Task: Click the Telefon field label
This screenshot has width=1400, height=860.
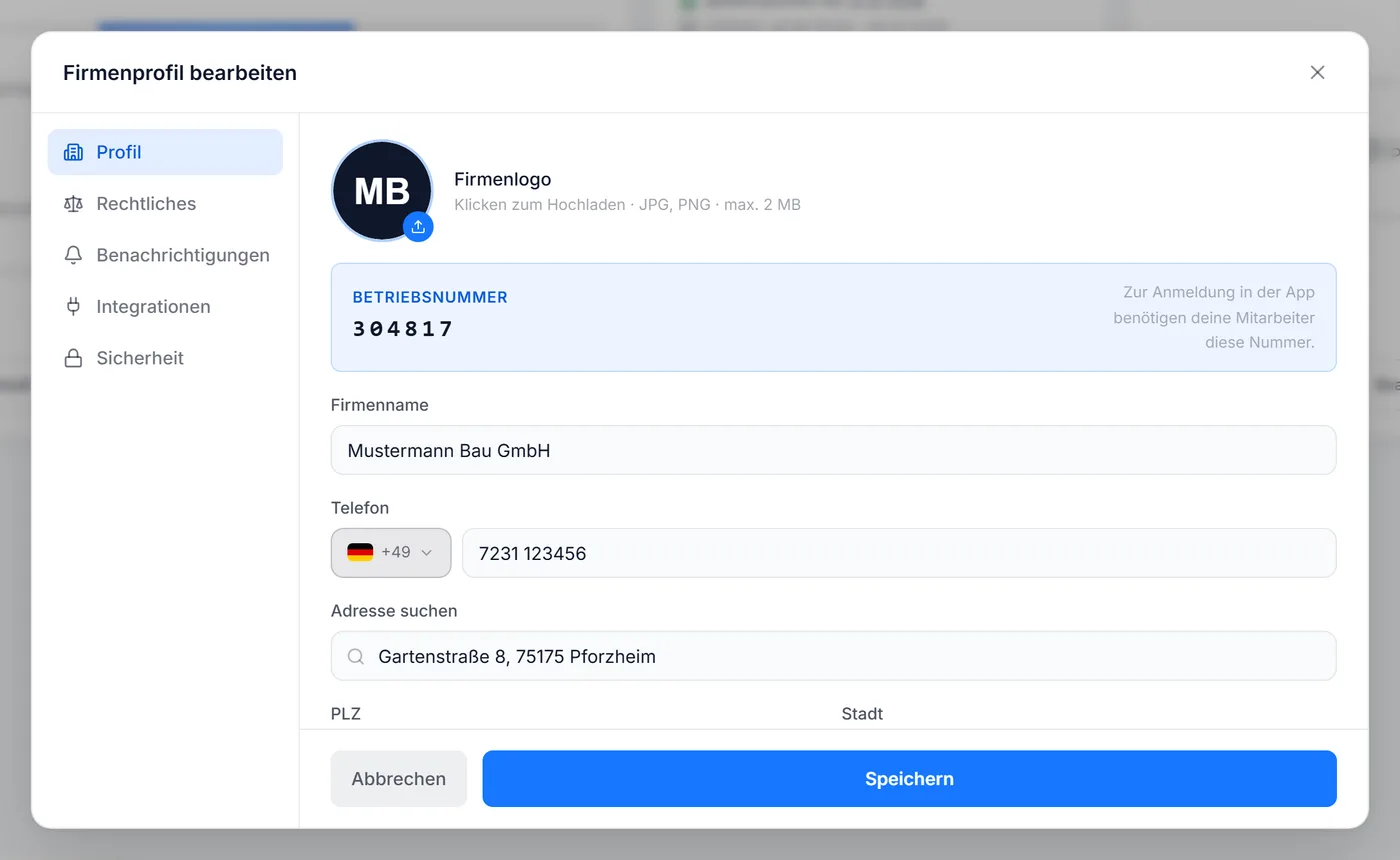Action: pos(360,508)
